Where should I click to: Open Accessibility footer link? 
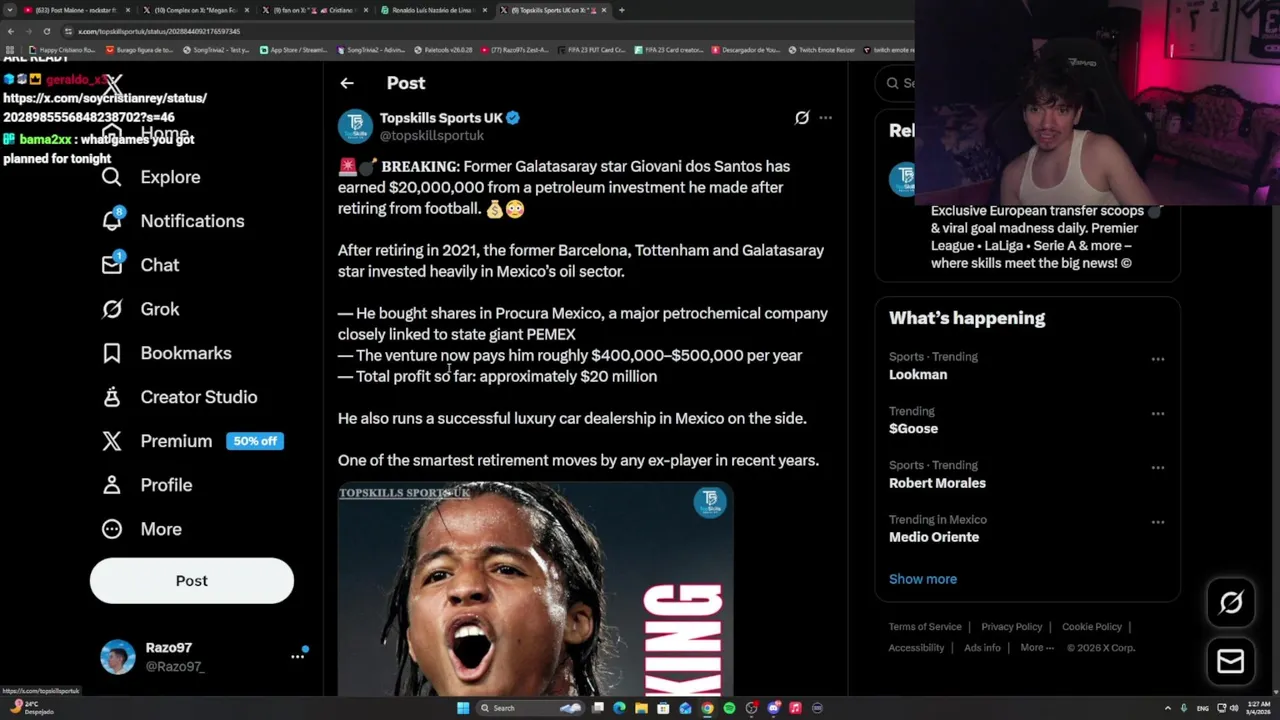916,648
